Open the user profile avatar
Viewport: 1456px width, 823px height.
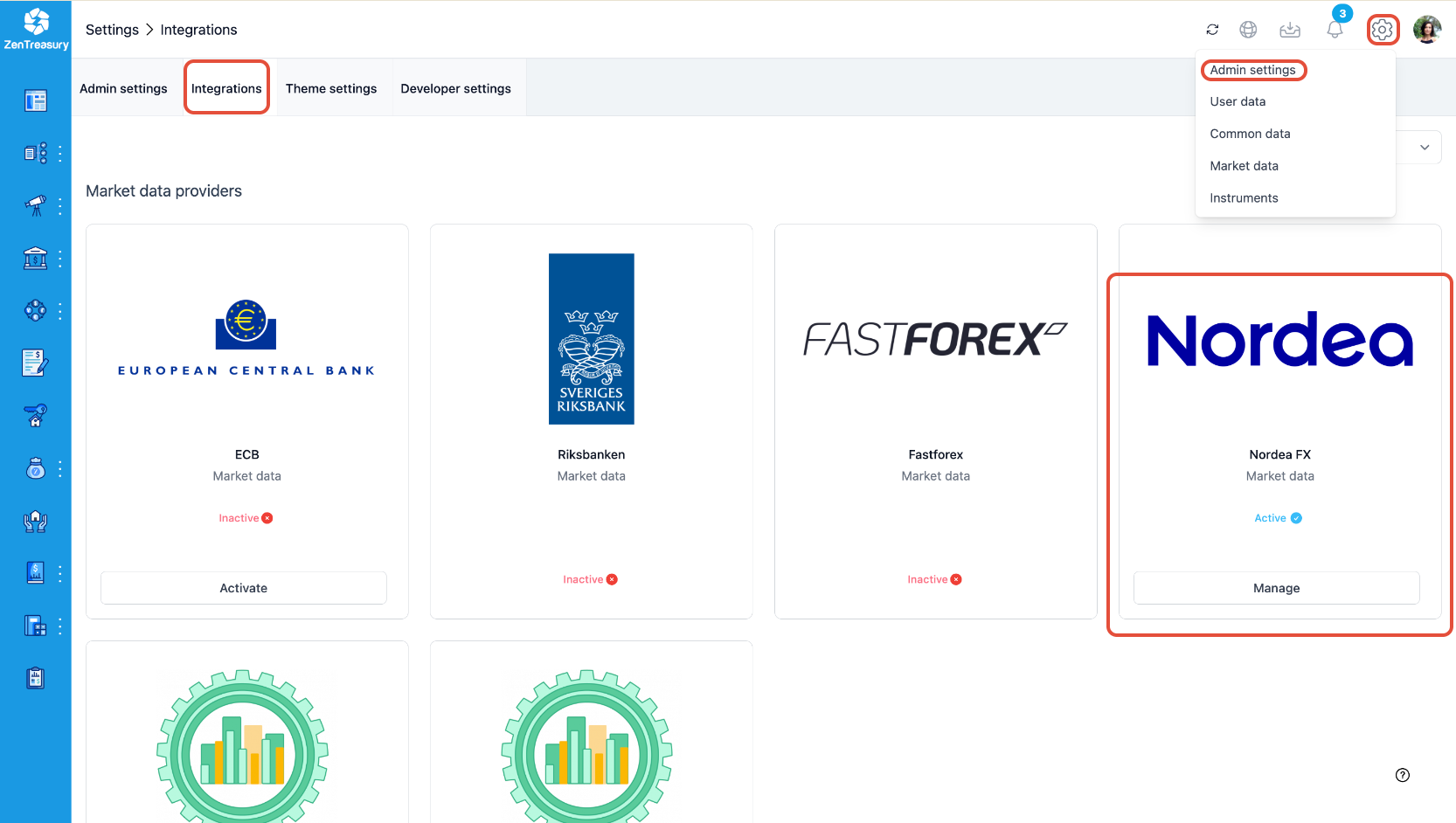tap(1427, 30)
